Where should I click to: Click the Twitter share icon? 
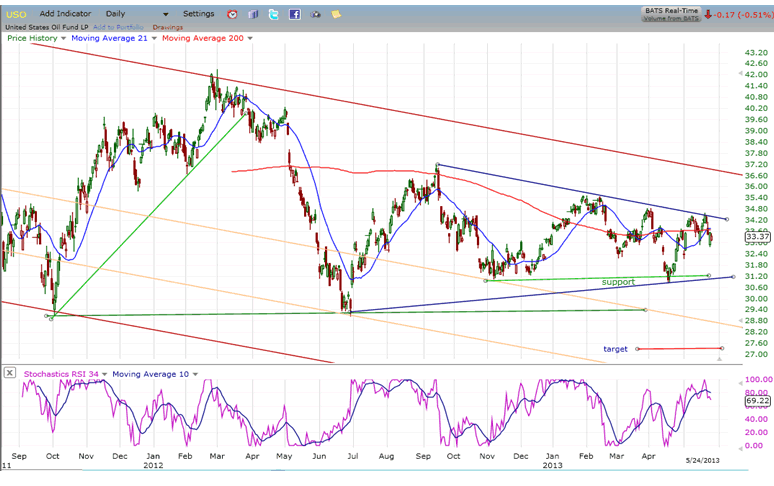pos(274,14)
